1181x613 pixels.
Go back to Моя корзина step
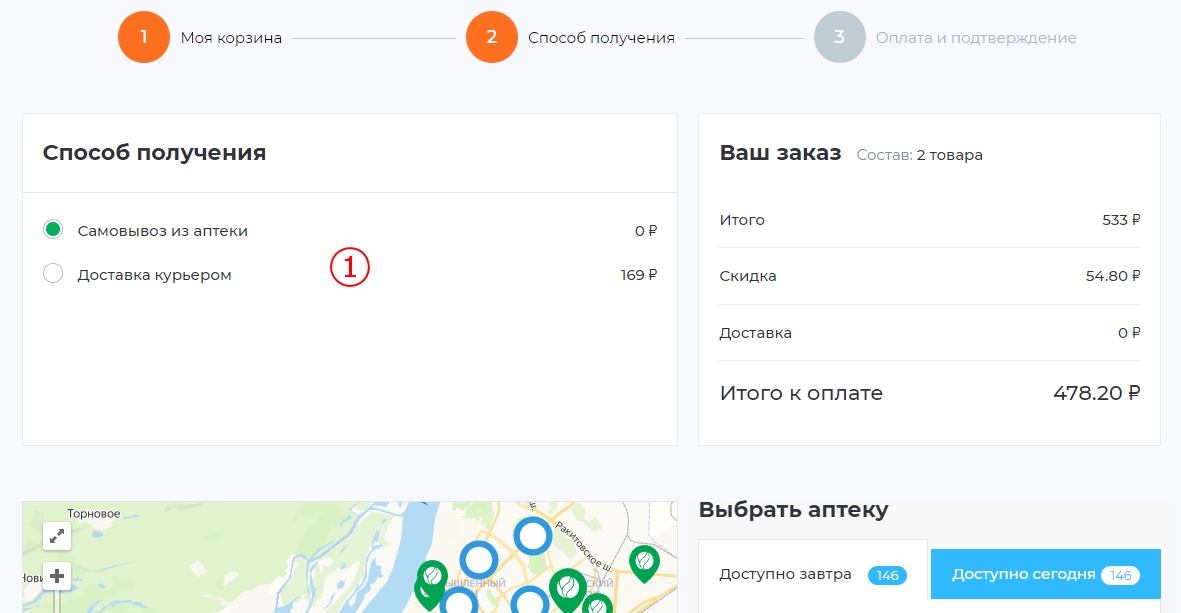click(x=231, y=38)
